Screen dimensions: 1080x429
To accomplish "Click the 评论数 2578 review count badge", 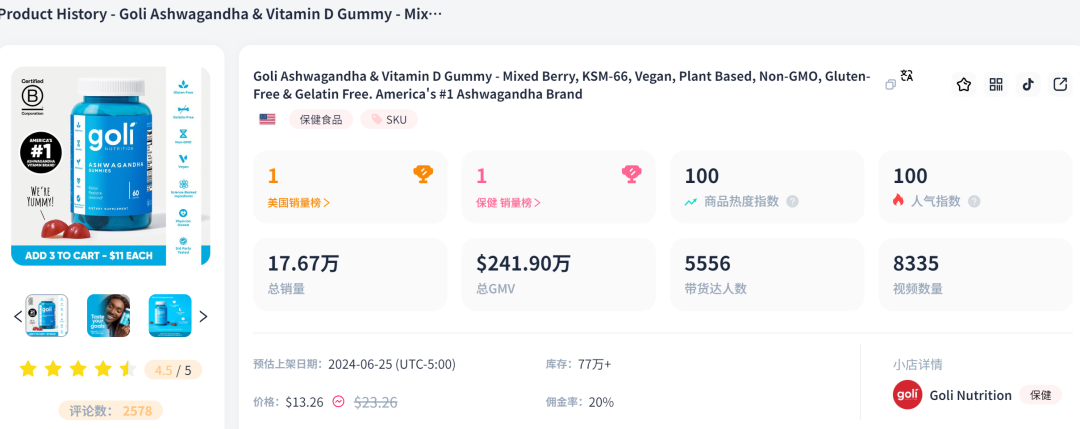I will click(110, 411).
